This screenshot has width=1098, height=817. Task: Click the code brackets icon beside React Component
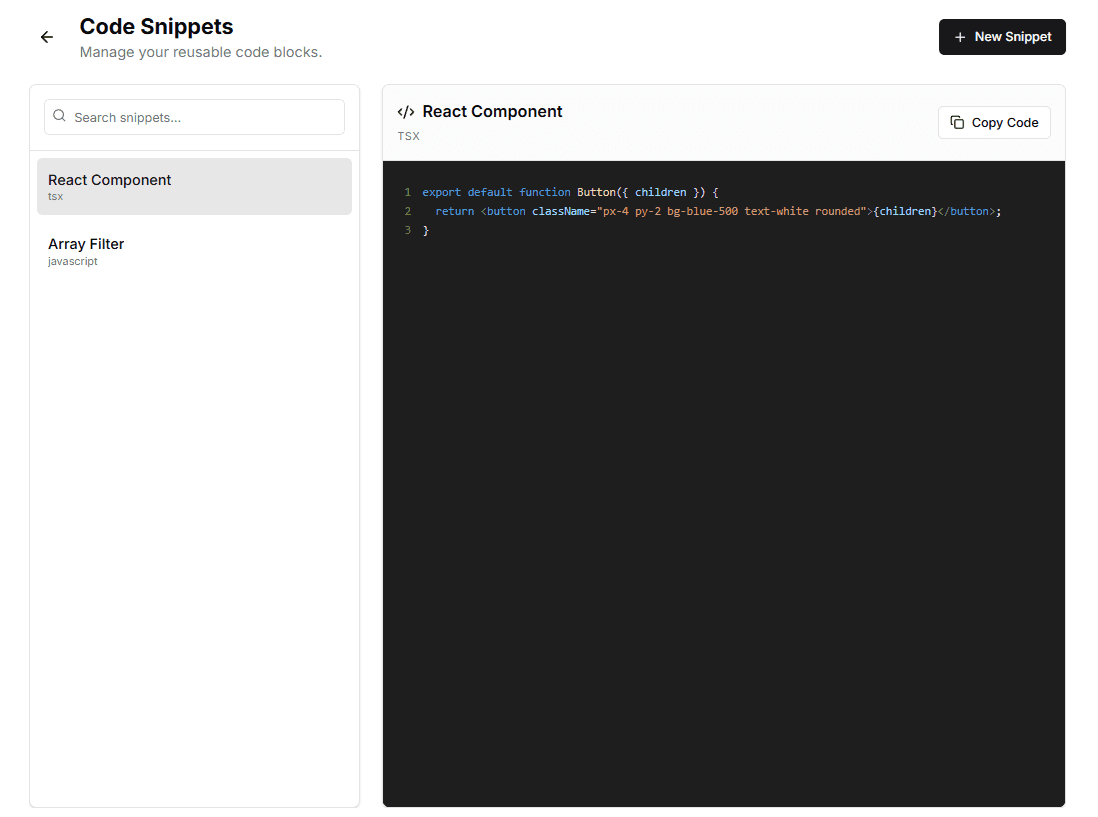(406, 111)
